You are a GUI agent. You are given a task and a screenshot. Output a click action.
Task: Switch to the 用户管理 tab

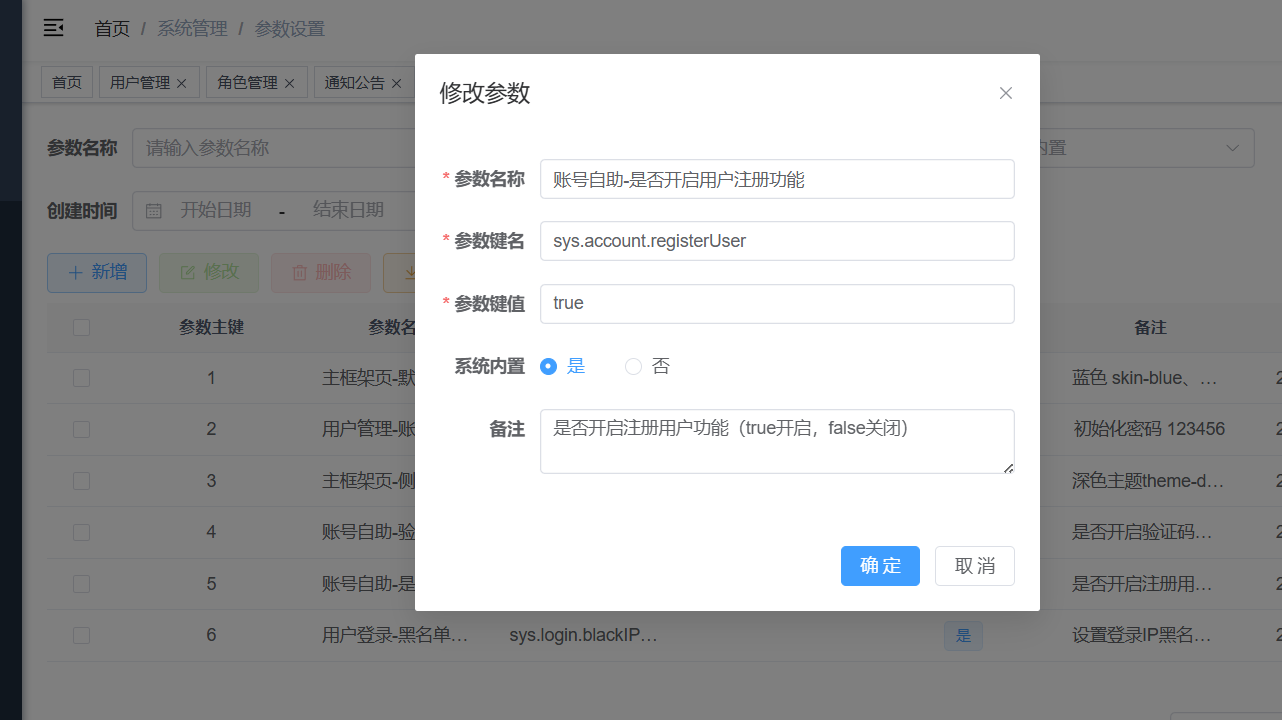140,83
